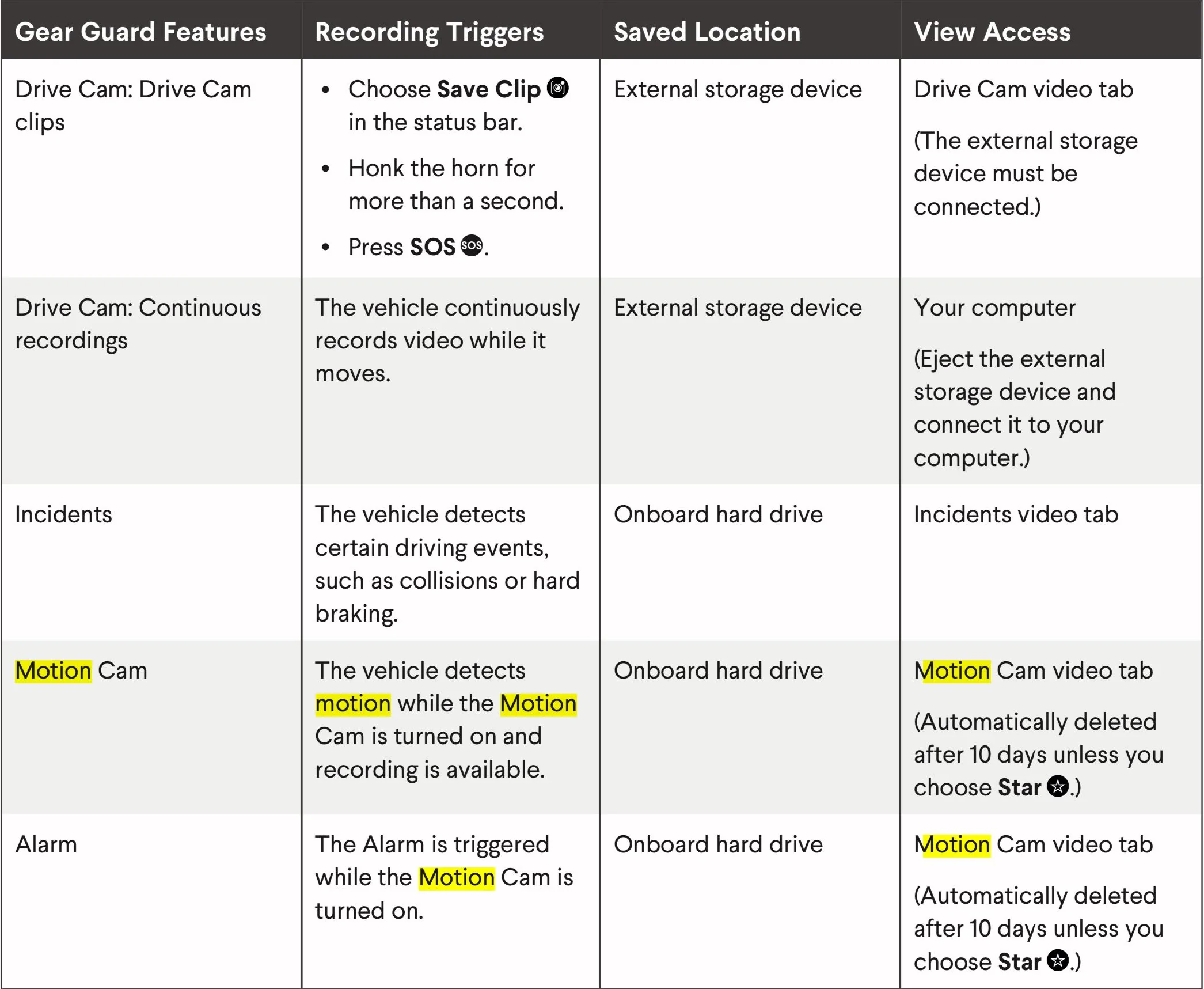
Task: Click Your computer in View Access
Action: point(994,308)
